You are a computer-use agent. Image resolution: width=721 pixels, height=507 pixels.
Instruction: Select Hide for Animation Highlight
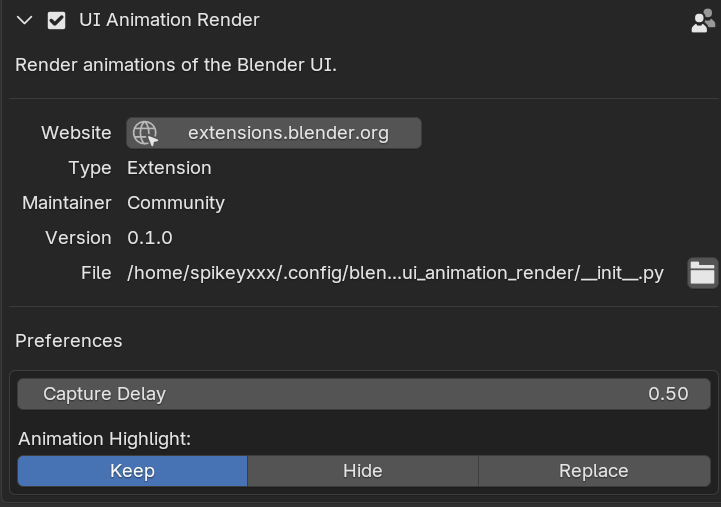coord(362,471)
